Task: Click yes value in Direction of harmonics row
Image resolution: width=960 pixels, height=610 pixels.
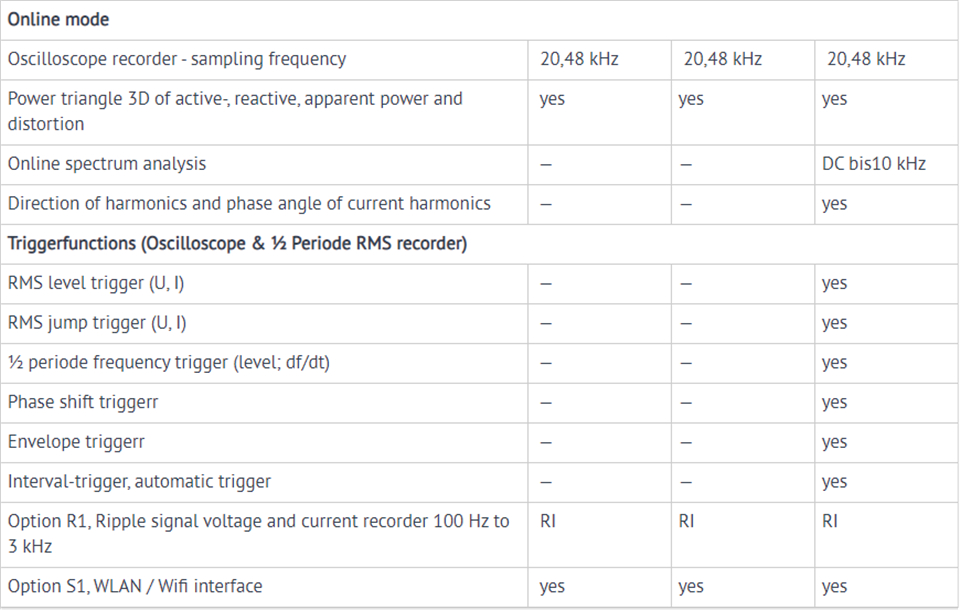Action: click(x=834, y=204)
